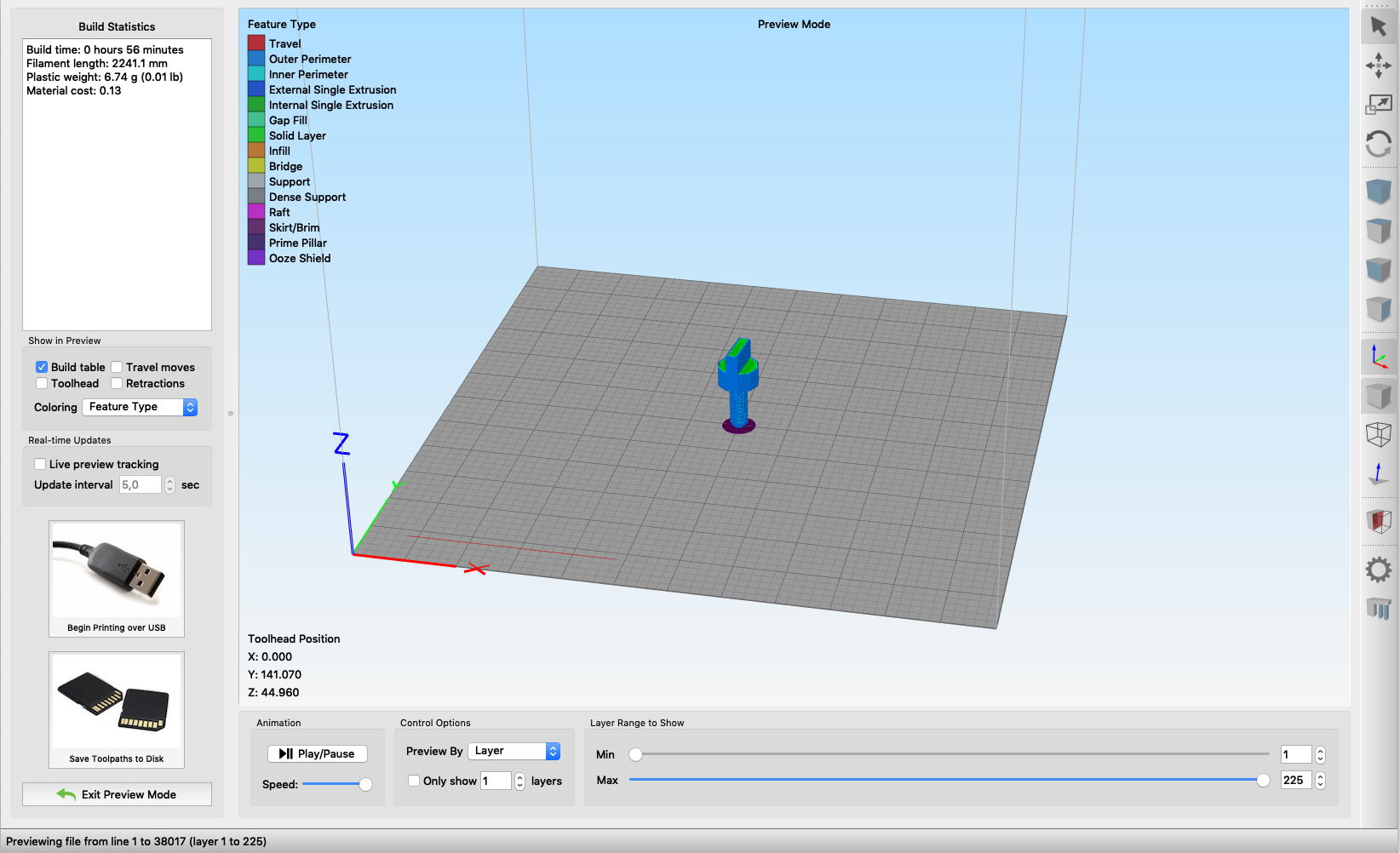Click the Play/Pause animation button
Screen dimensions: 1400x853
click(318, 753)
